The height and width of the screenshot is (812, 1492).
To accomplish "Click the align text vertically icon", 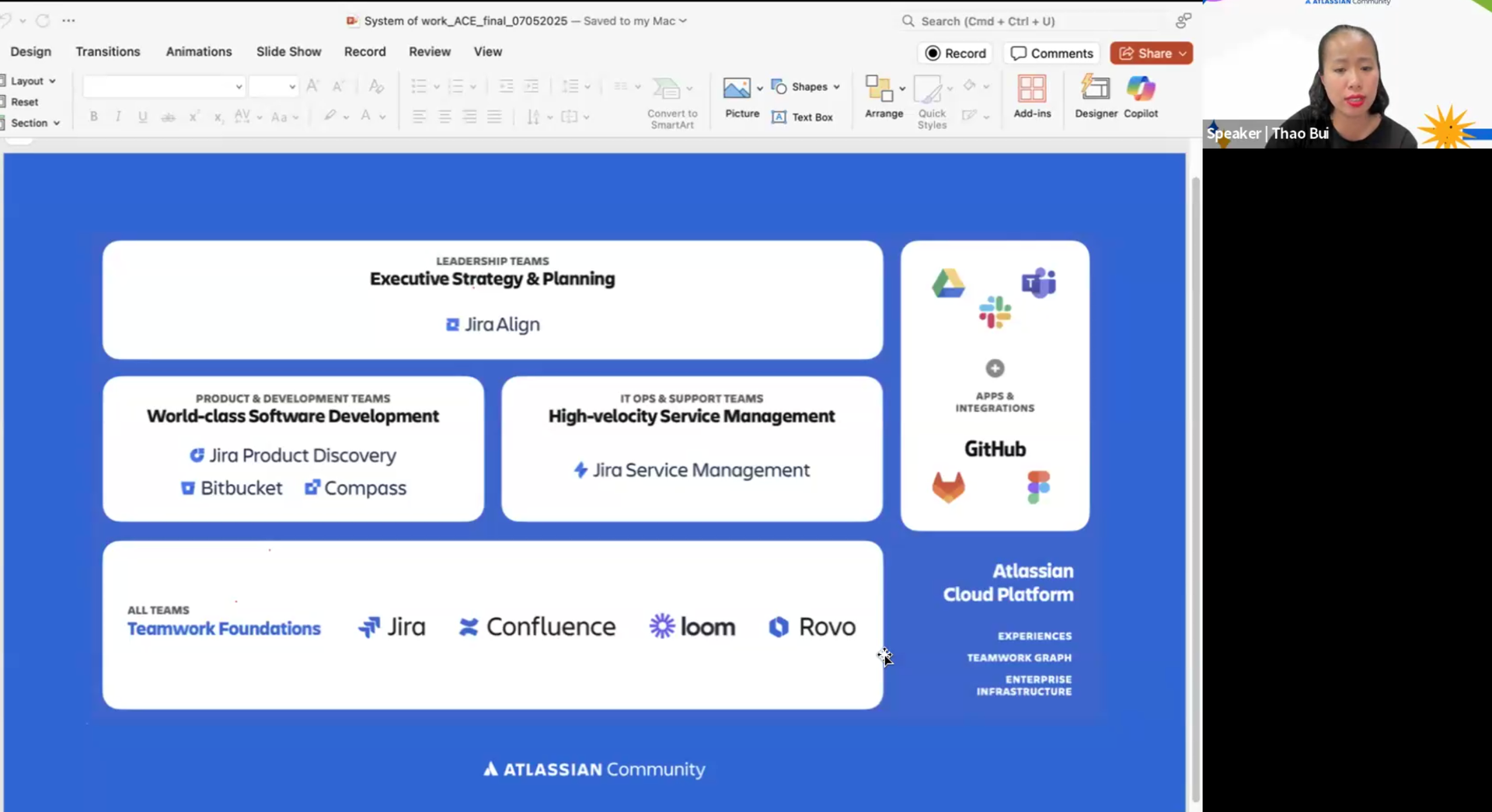I will pyautogui.click(x=570, y=117).
